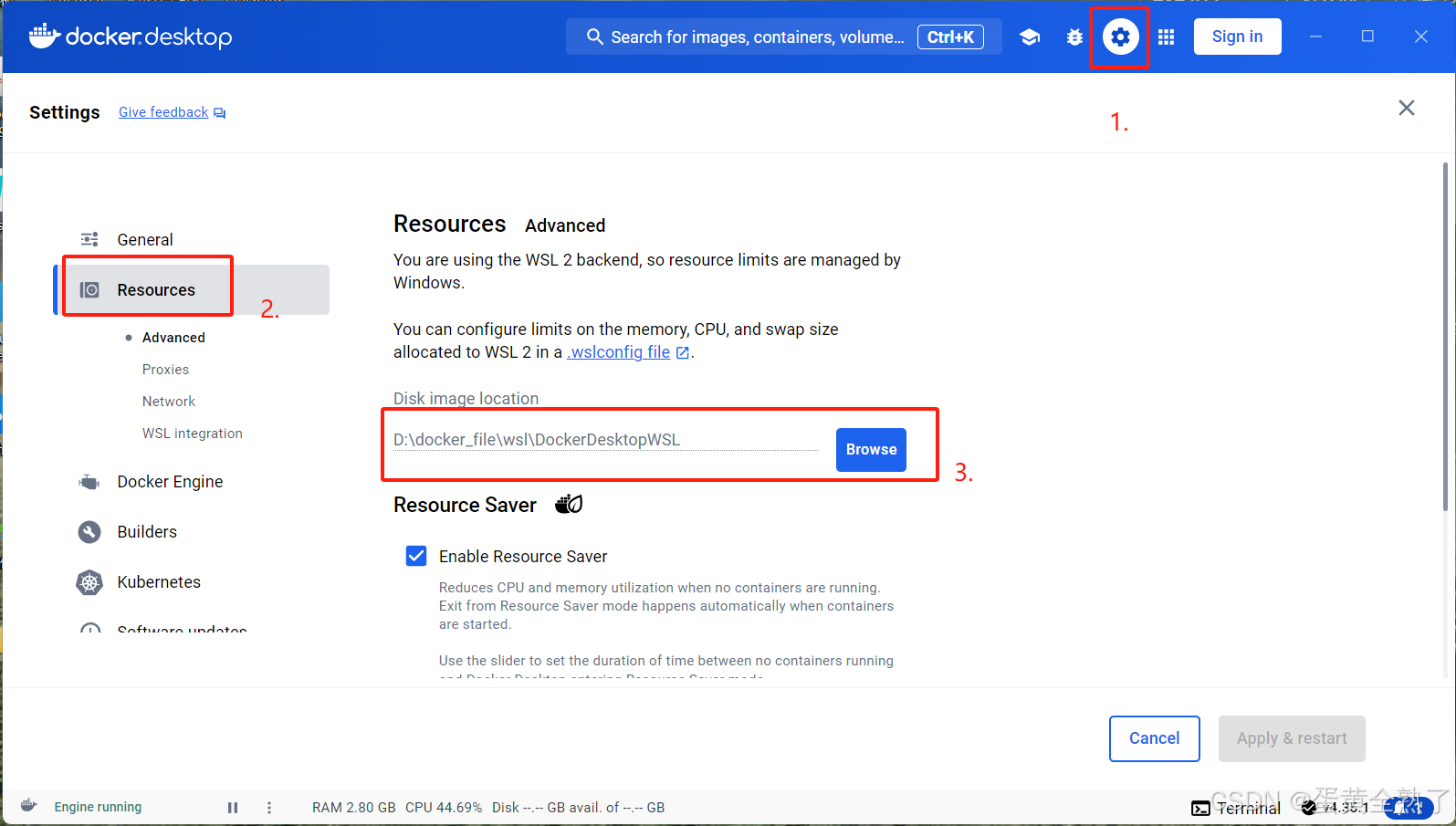
Task: Maximize the Docker Desktop window
Action: [1367, 37]
